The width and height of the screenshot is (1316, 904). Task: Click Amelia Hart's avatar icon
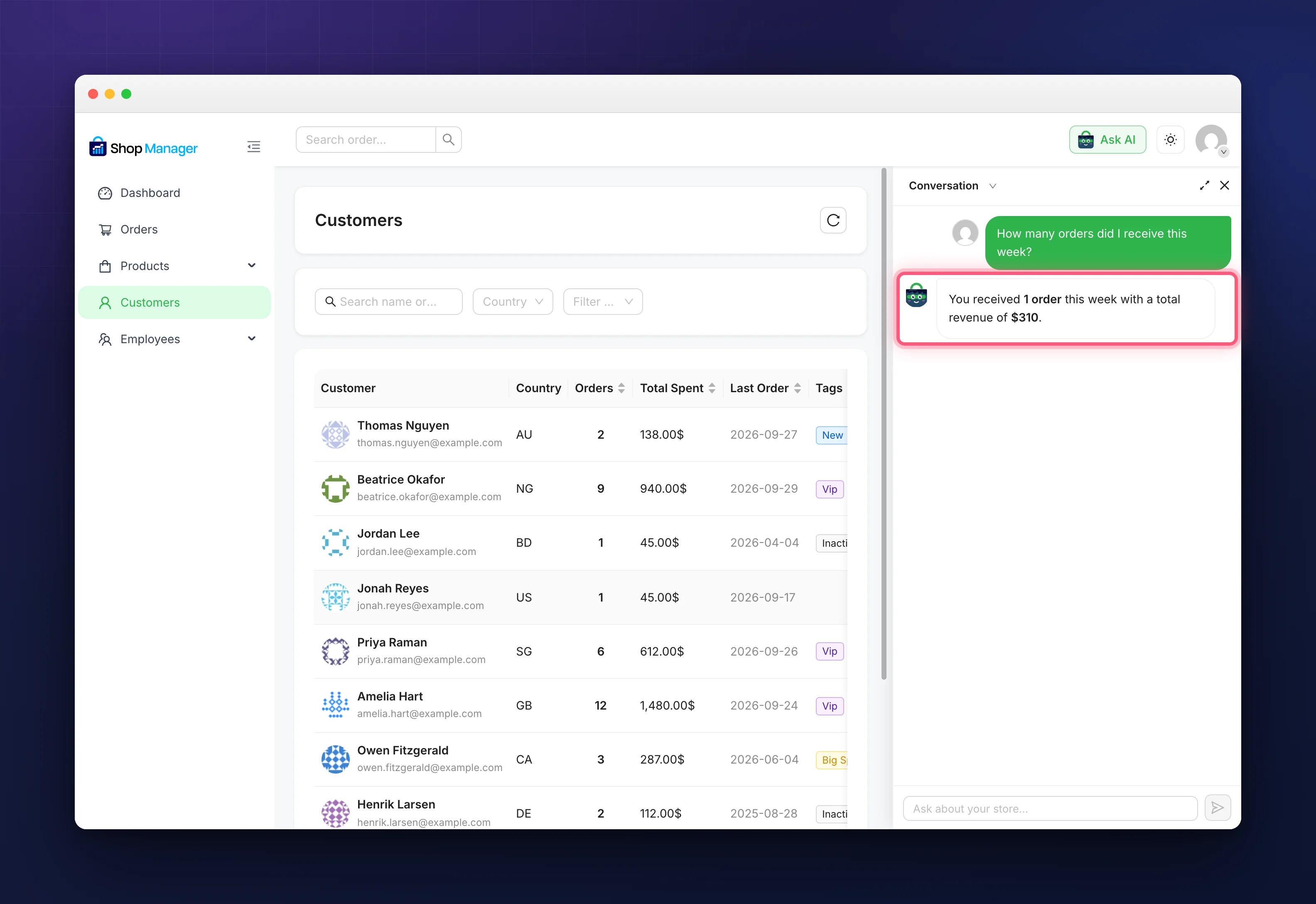(x=335, y=705)
